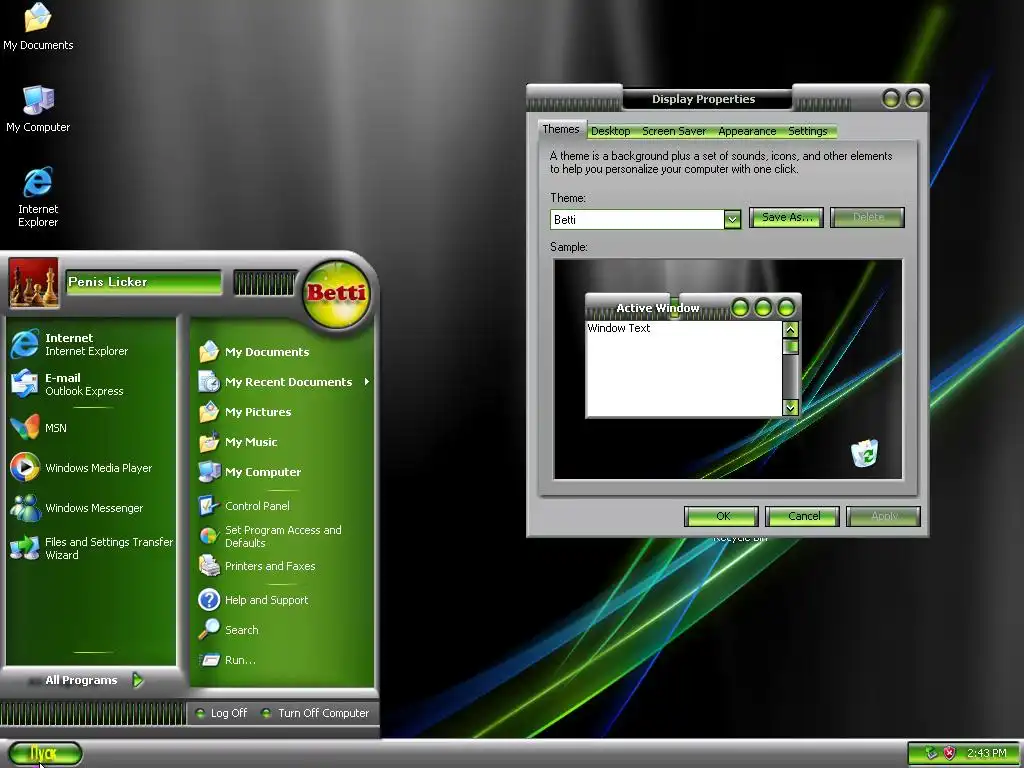Launch Internet Explorer from the desktop
The width and height of the screenshot is (1024, 768).
click(38, 197)
